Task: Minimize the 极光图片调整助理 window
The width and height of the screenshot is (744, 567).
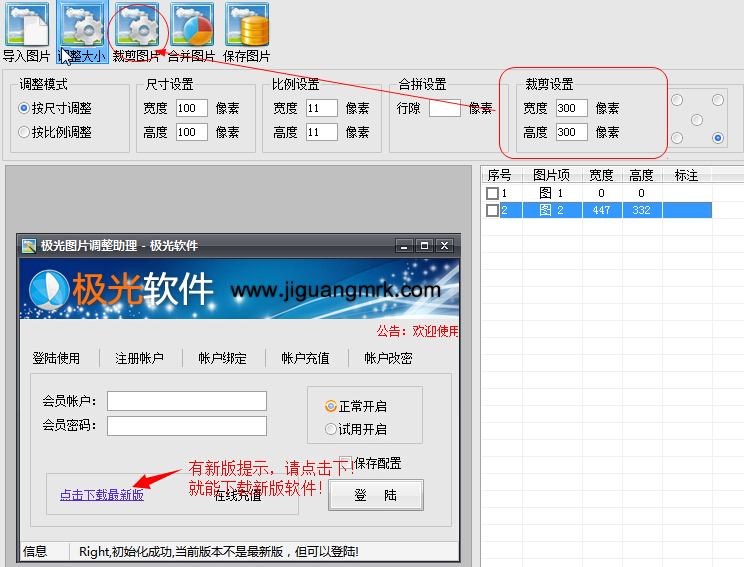Action: coord(404,246)
